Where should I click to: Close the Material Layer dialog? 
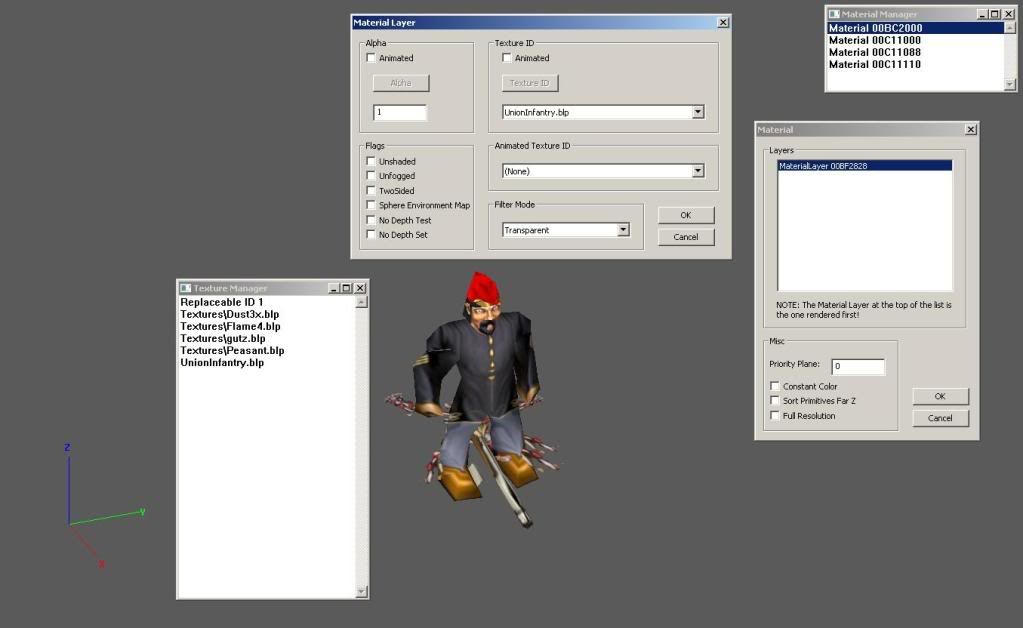tap(723, 22)
